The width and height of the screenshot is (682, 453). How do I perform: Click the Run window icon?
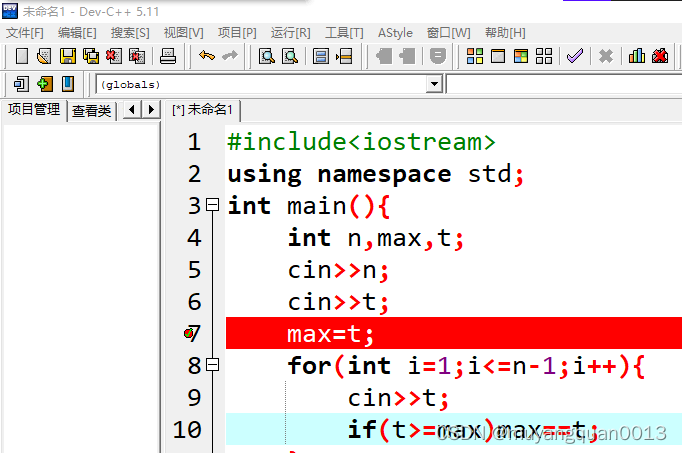tap(498, 56)
